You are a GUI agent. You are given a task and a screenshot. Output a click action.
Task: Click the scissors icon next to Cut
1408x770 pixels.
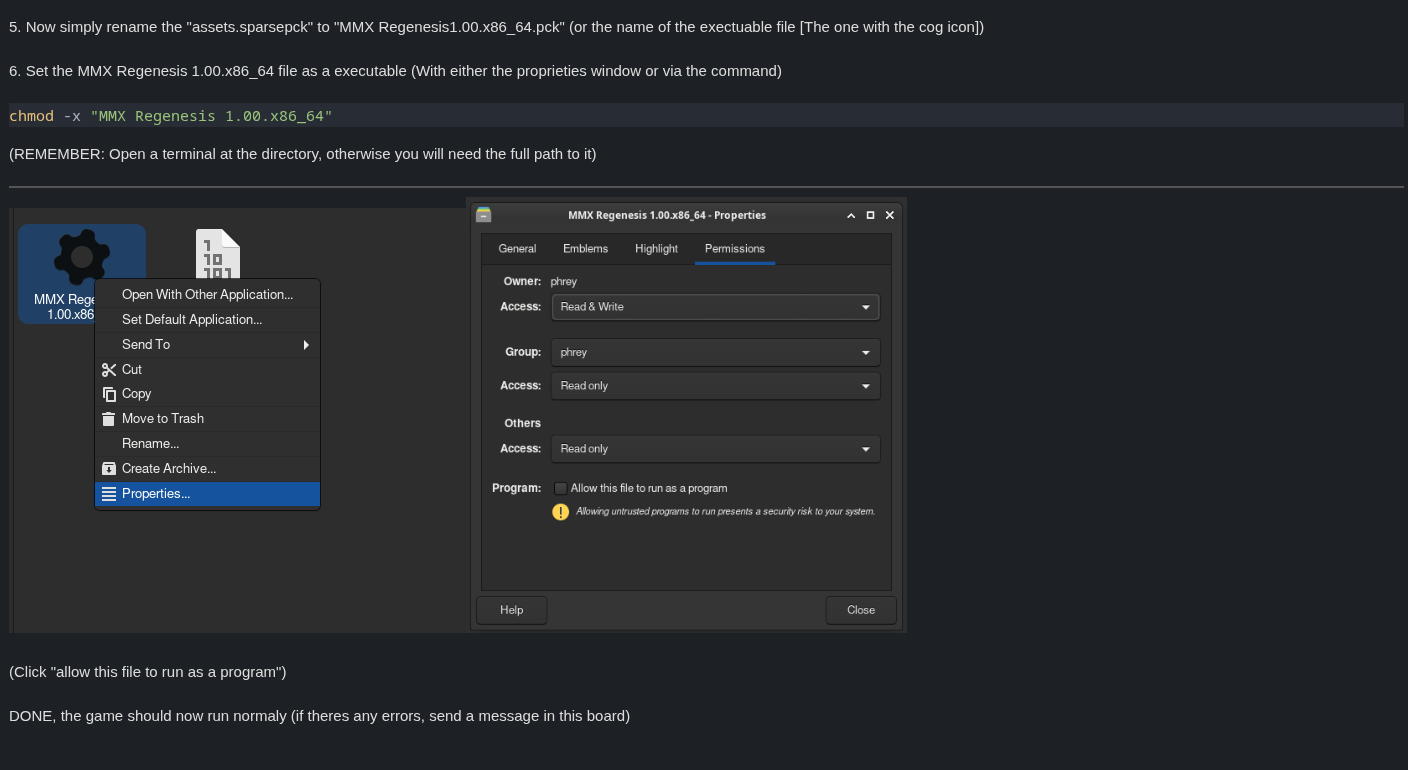coord(109,369)
